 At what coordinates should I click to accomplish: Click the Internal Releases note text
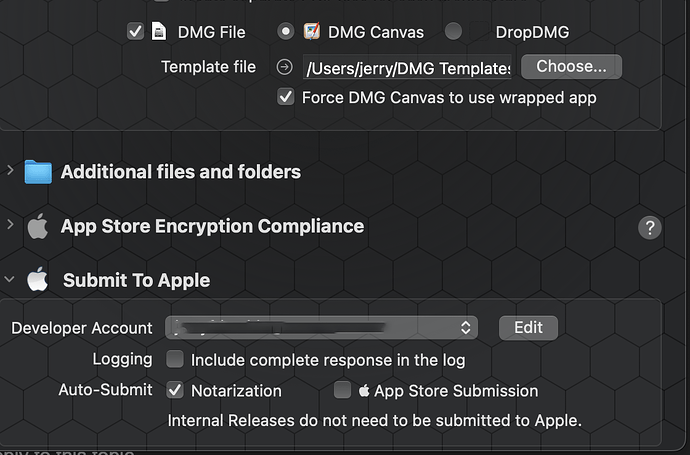pos(374,421)
